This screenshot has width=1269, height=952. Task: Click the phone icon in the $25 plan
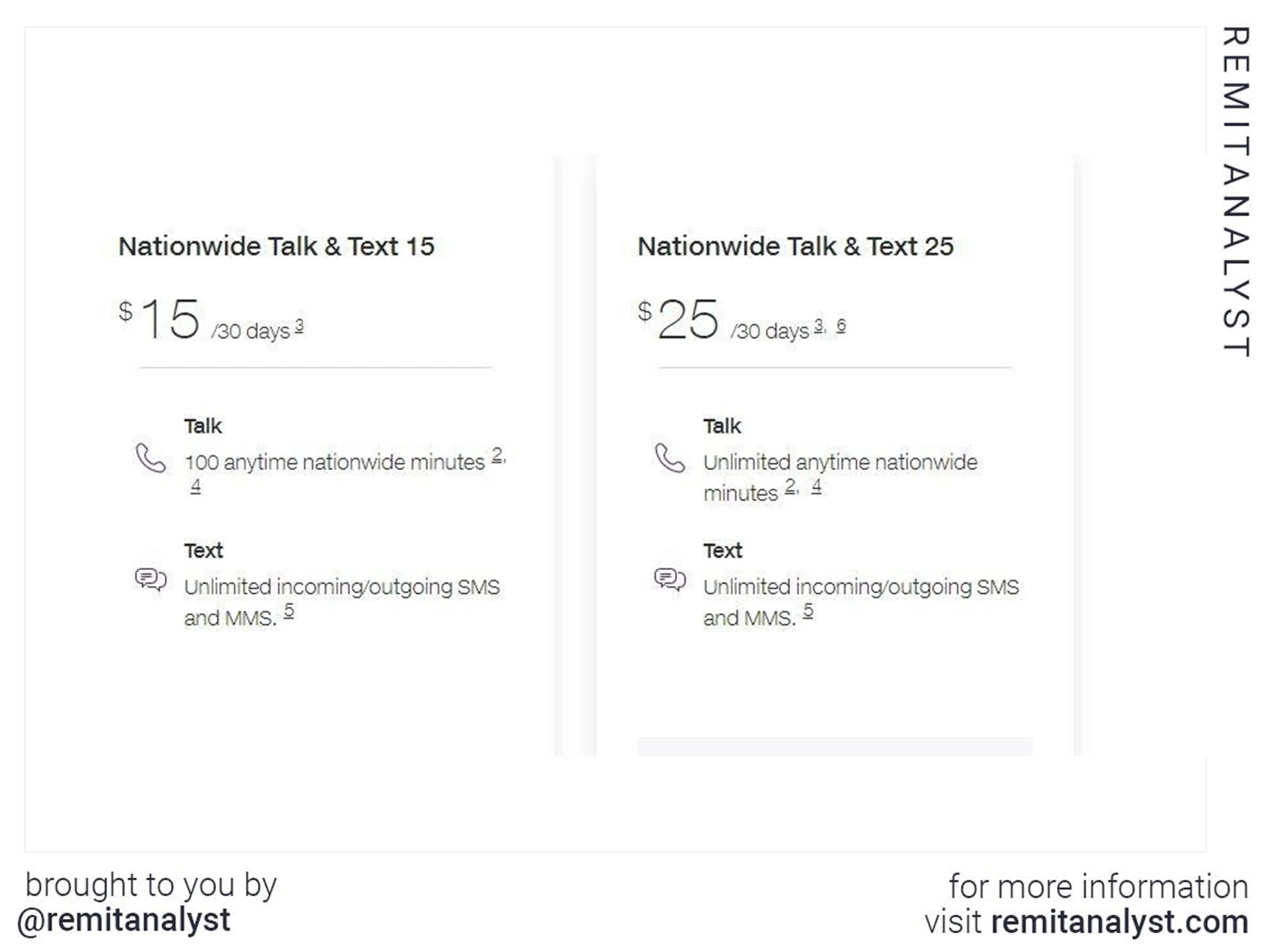coord(670,457)
